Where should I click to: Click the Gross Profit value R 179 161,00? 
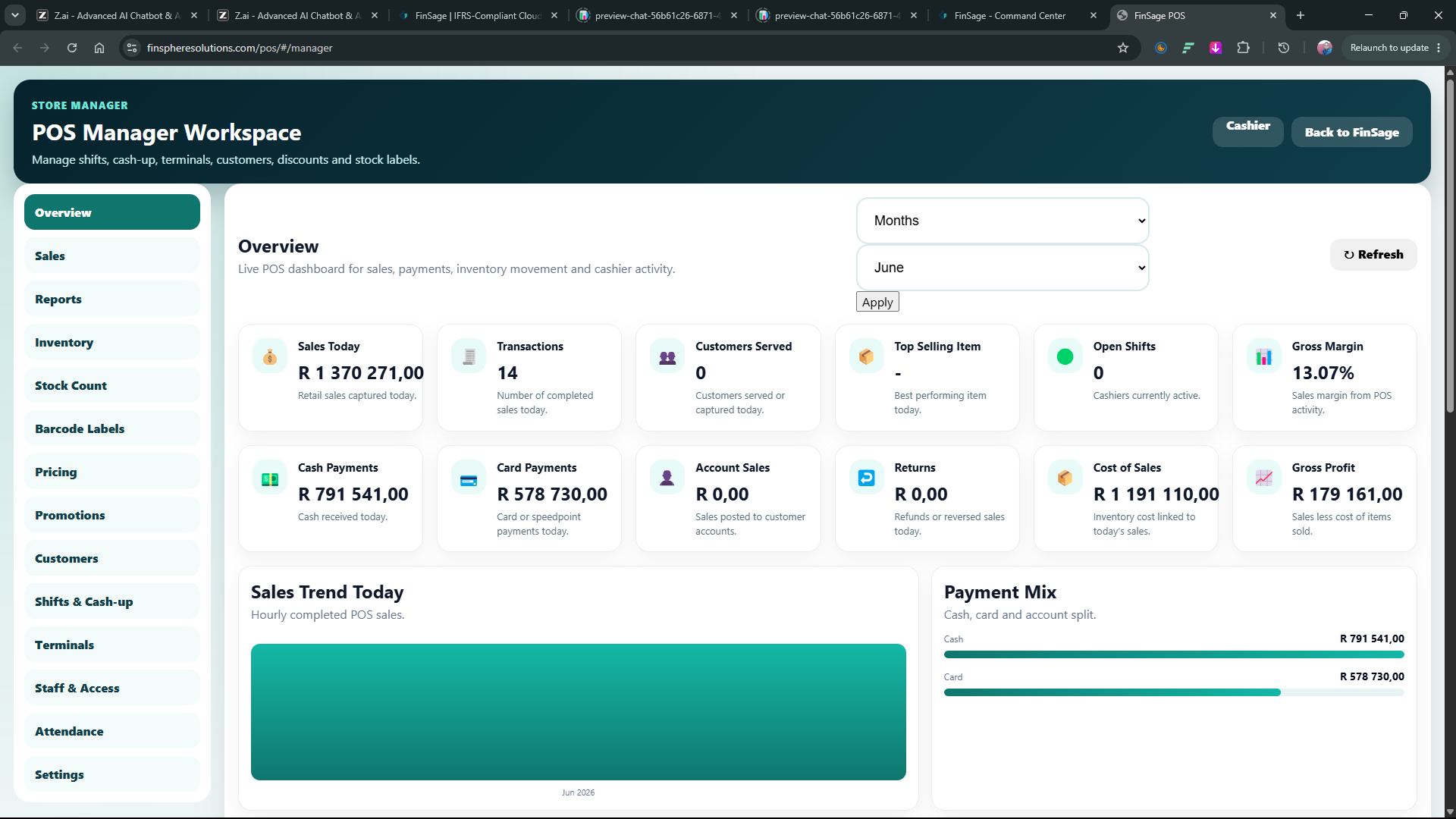[x=1348, y=494]
